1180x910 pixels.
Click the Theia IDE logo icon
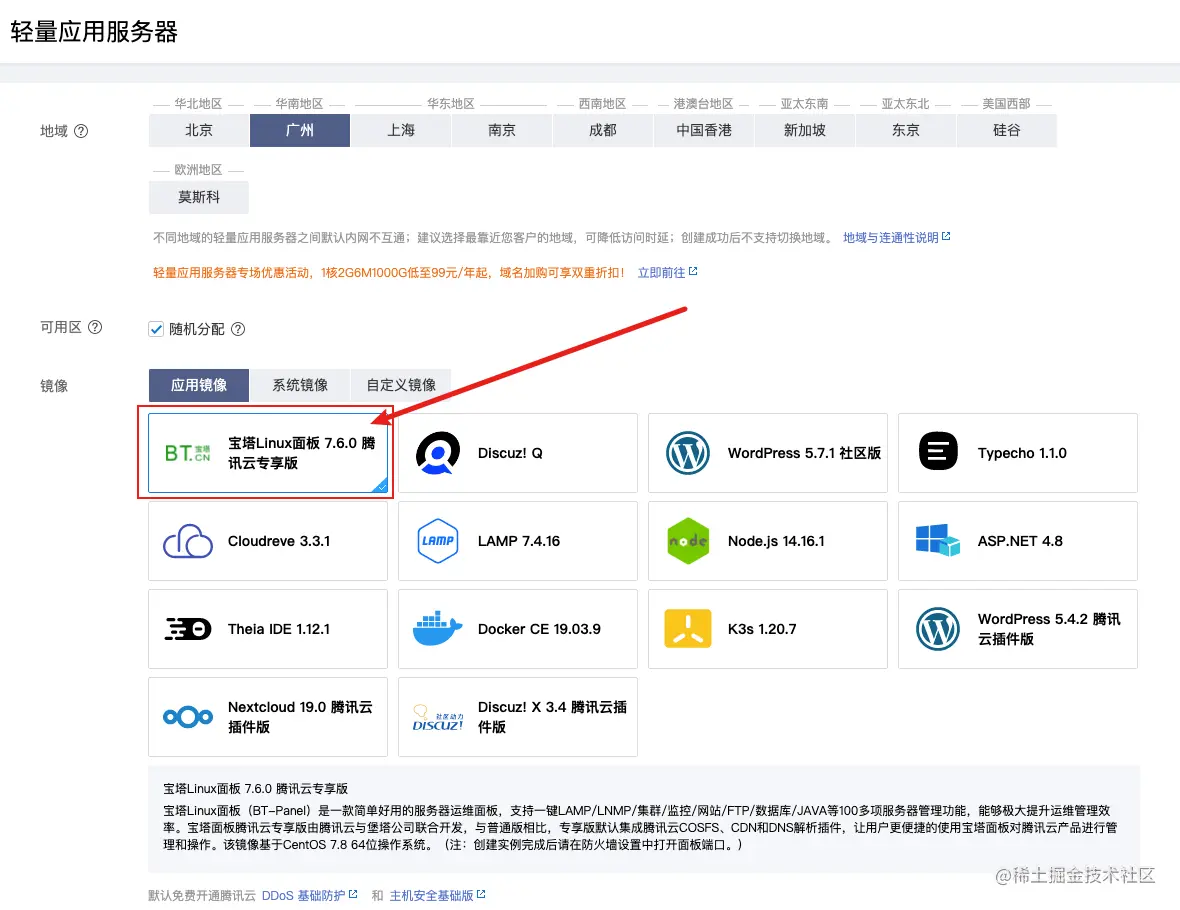coord(187,628)
